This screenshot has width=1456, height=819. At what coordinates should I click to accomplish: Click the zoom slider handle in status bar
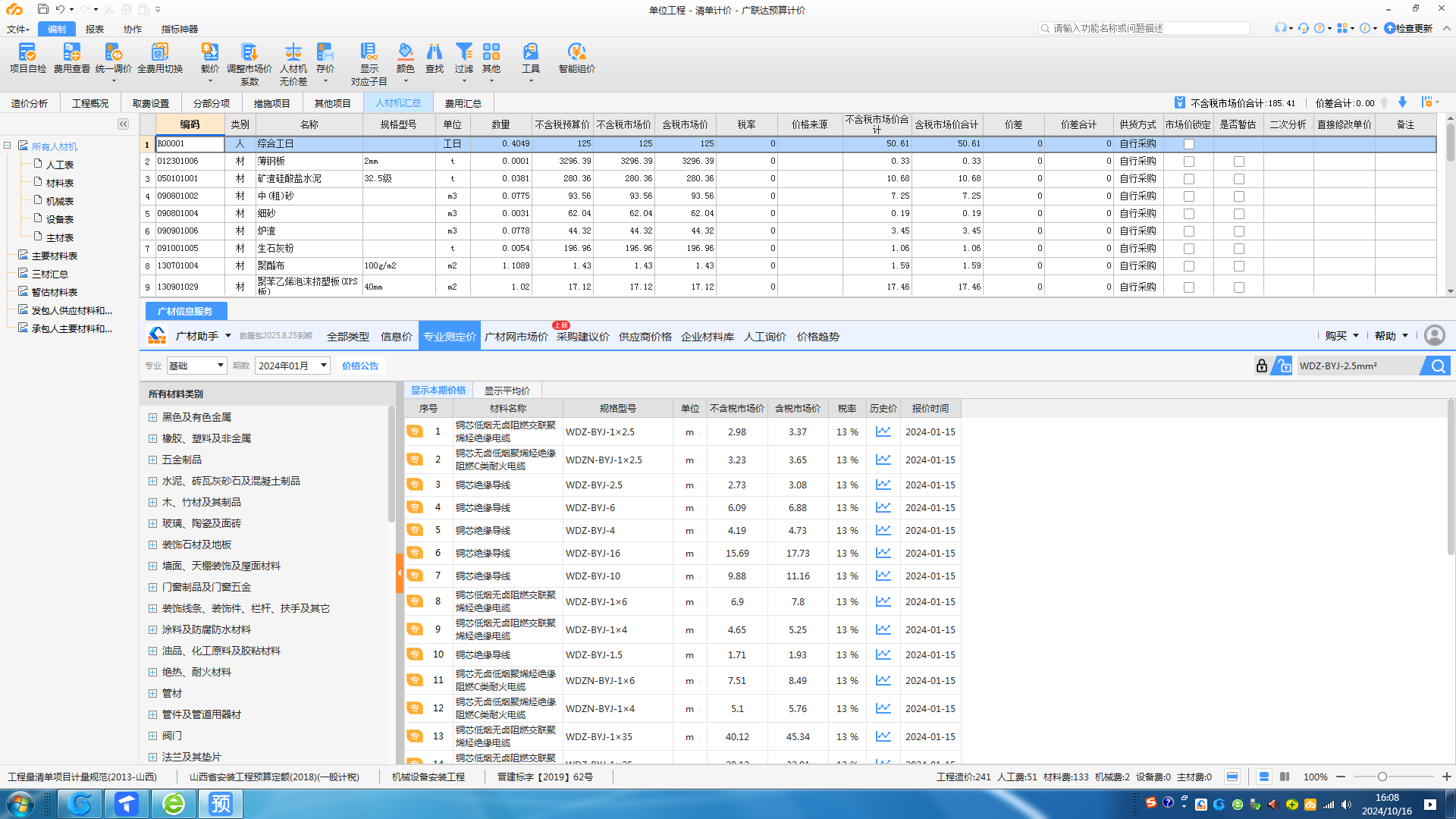tap(1382, 777)
